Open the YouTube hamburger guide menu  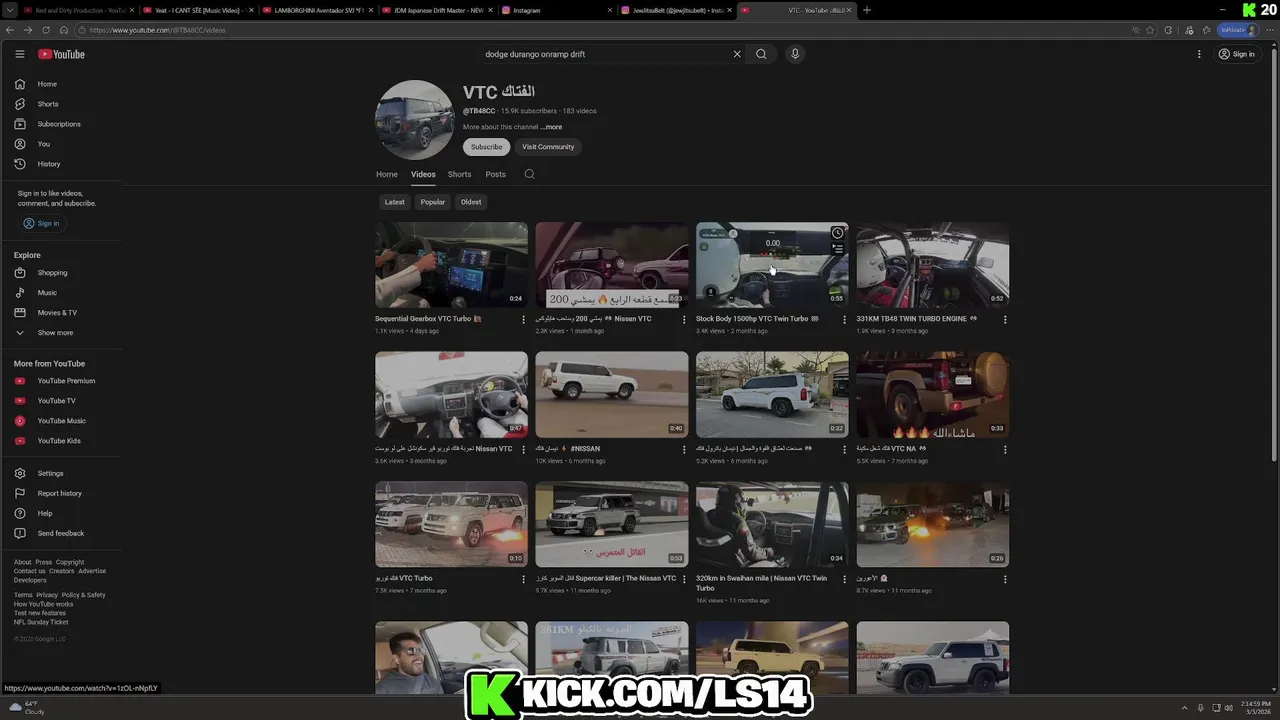[19, 54]
